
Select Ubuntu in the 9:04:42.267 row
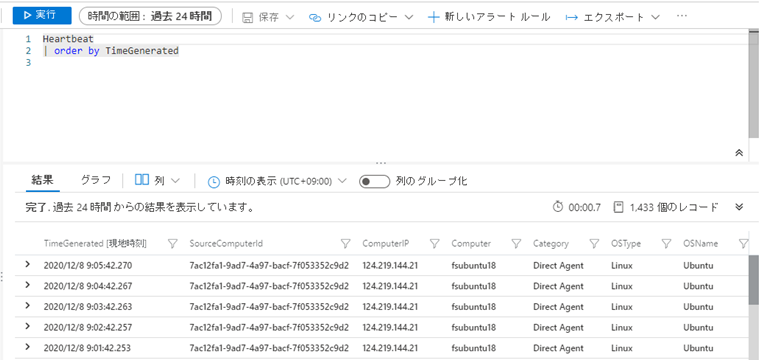[698, 286]
